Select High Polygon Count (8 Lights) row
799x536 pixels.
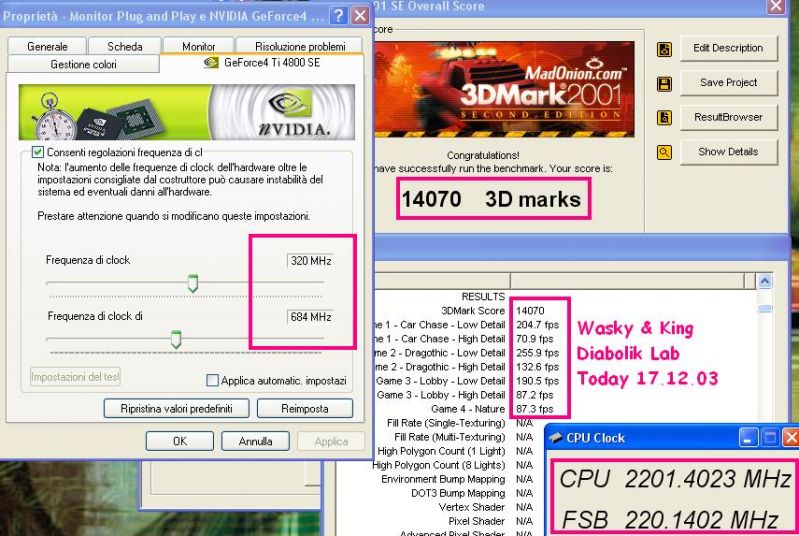point(452,465)
